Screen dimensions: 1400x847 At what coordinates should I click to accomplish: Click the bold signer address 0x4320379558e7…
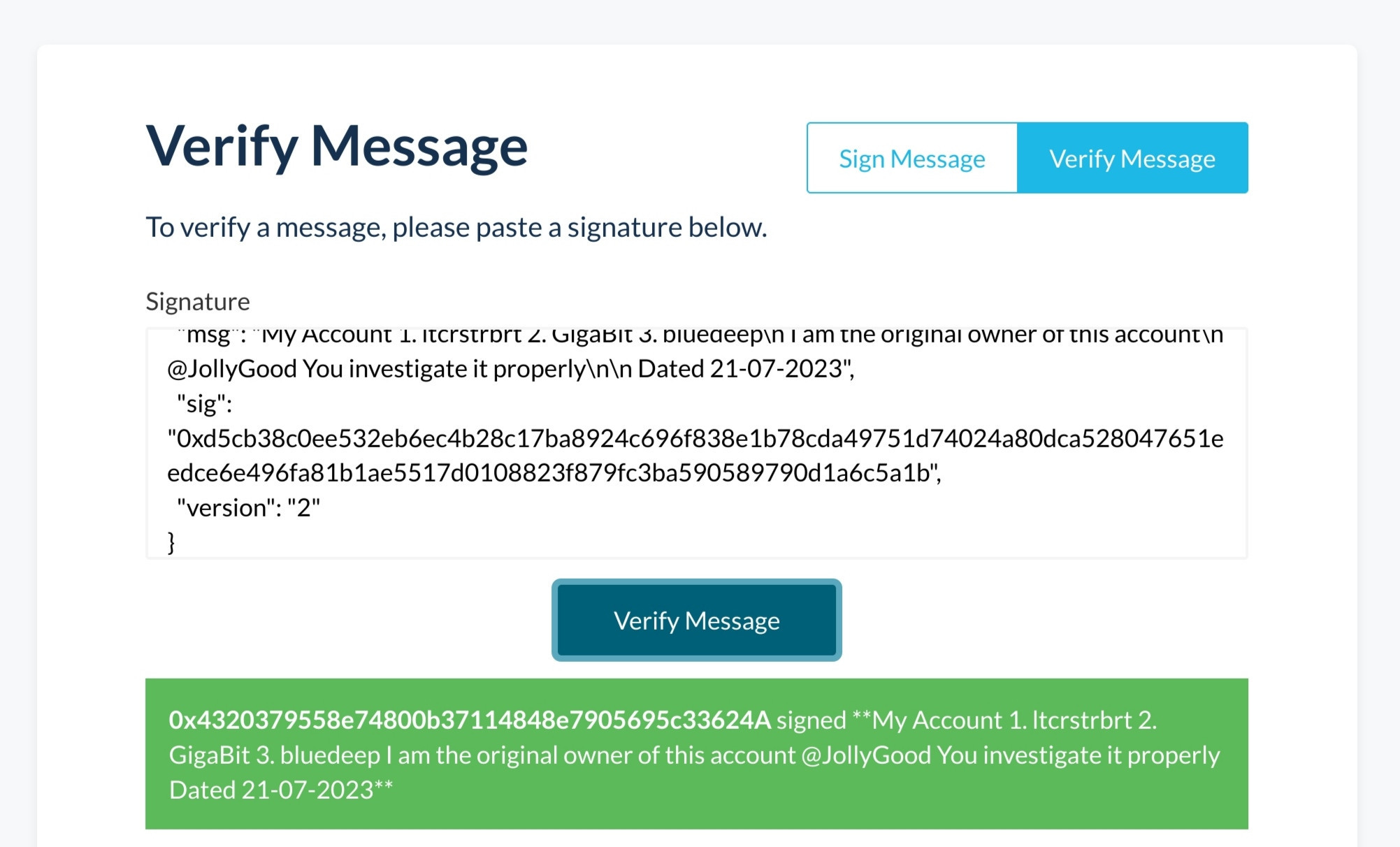pyautogui.click(x=470, y=720)
